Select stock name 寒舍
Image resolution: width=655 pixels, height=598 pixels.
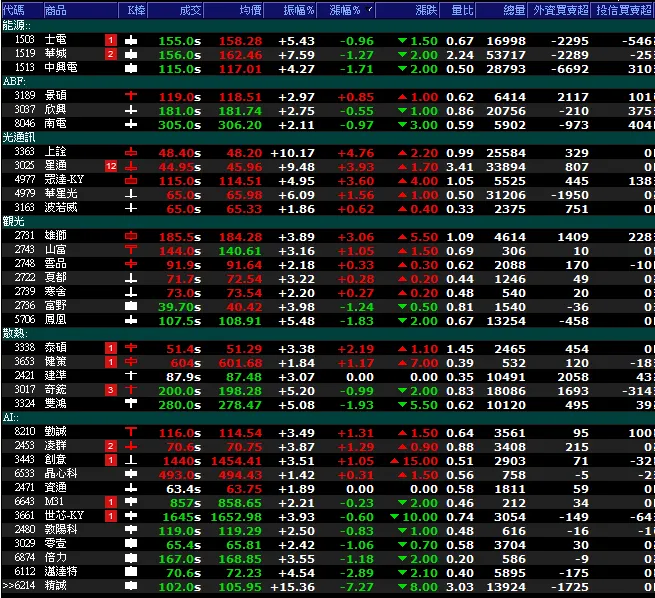[x=56, y=291]
